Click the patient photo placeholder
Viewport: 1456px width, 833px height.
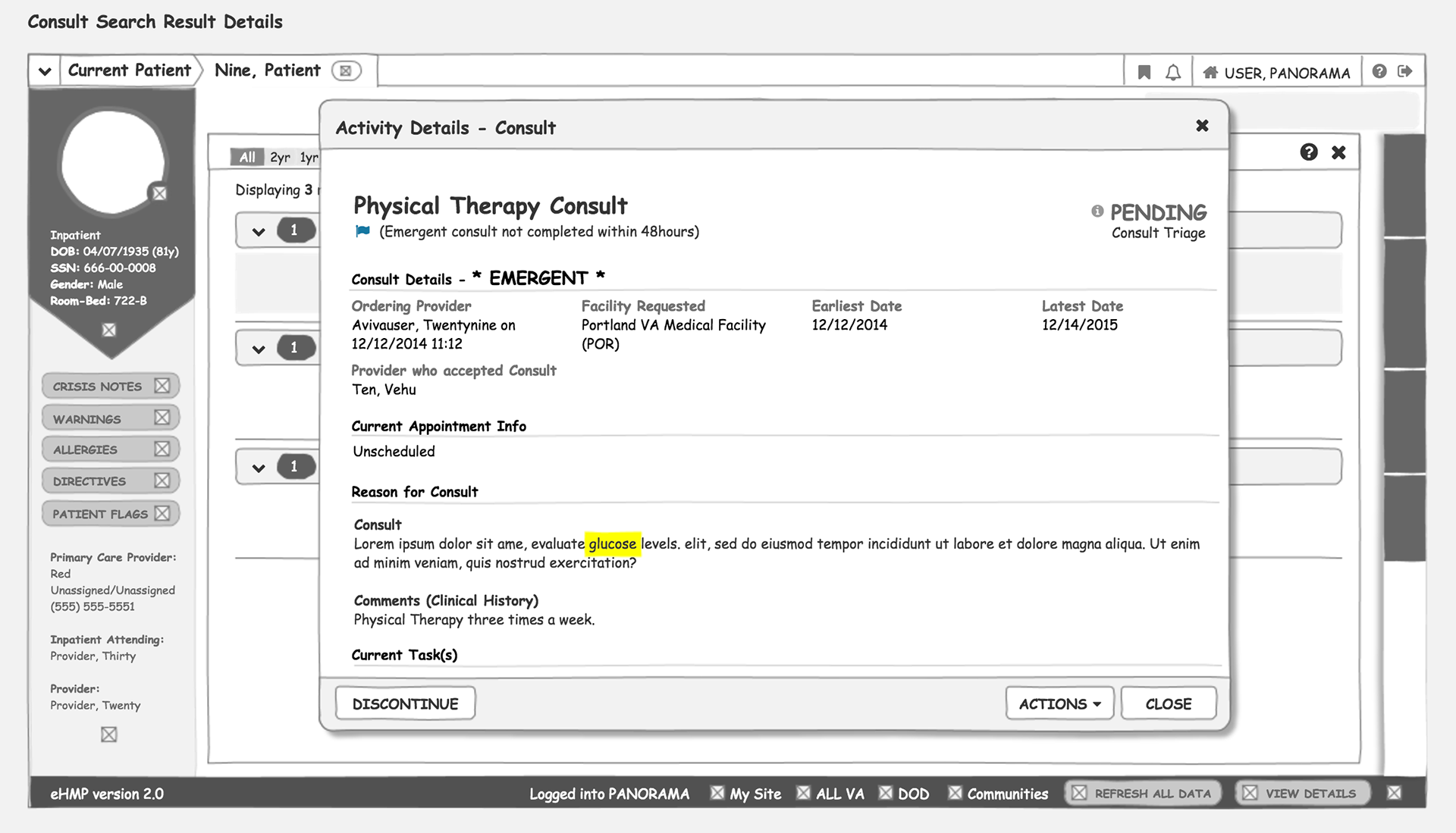[112, 161]
